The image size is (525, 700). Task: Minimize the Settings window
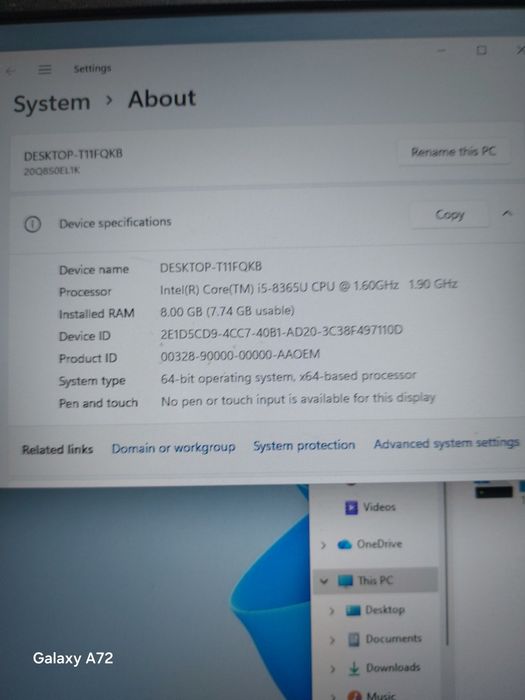[442, 50]
